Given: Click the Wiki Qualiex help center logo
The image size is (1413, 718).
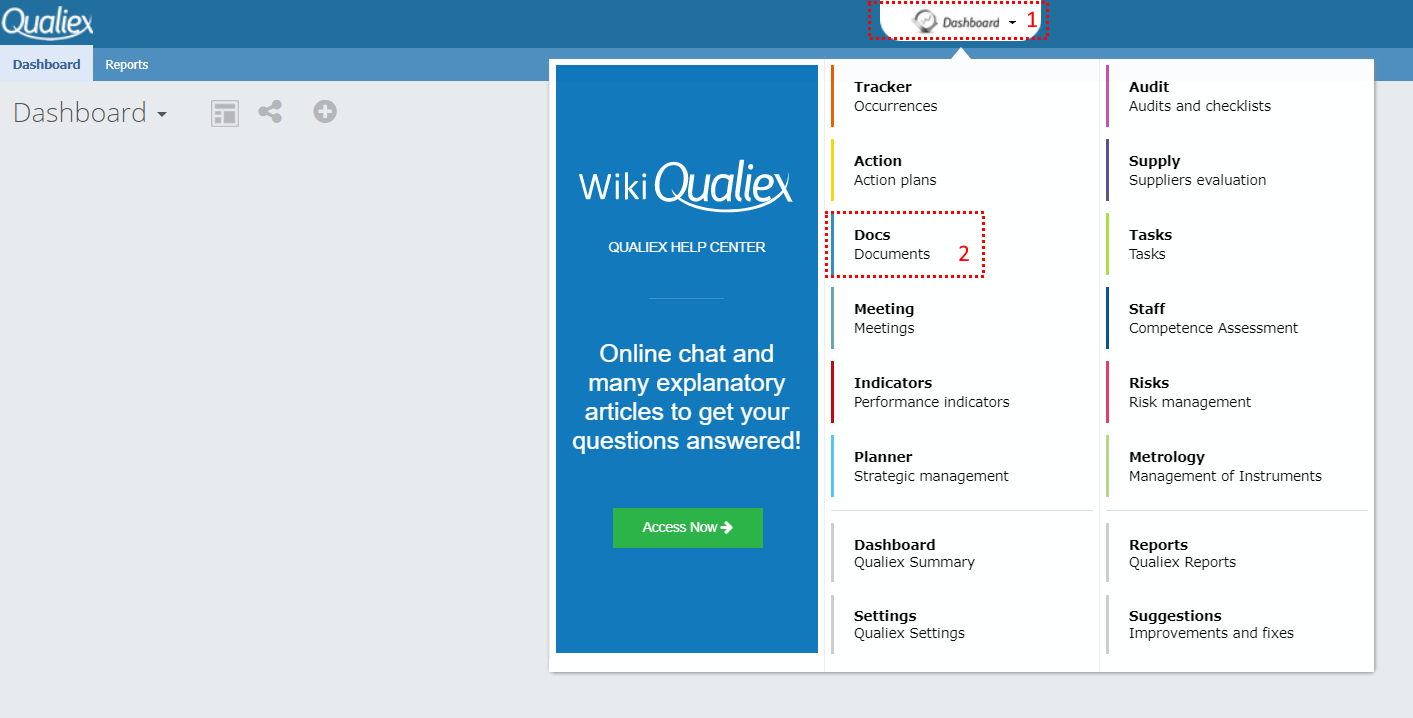Looking at the screenshot, I should point(686,186).
